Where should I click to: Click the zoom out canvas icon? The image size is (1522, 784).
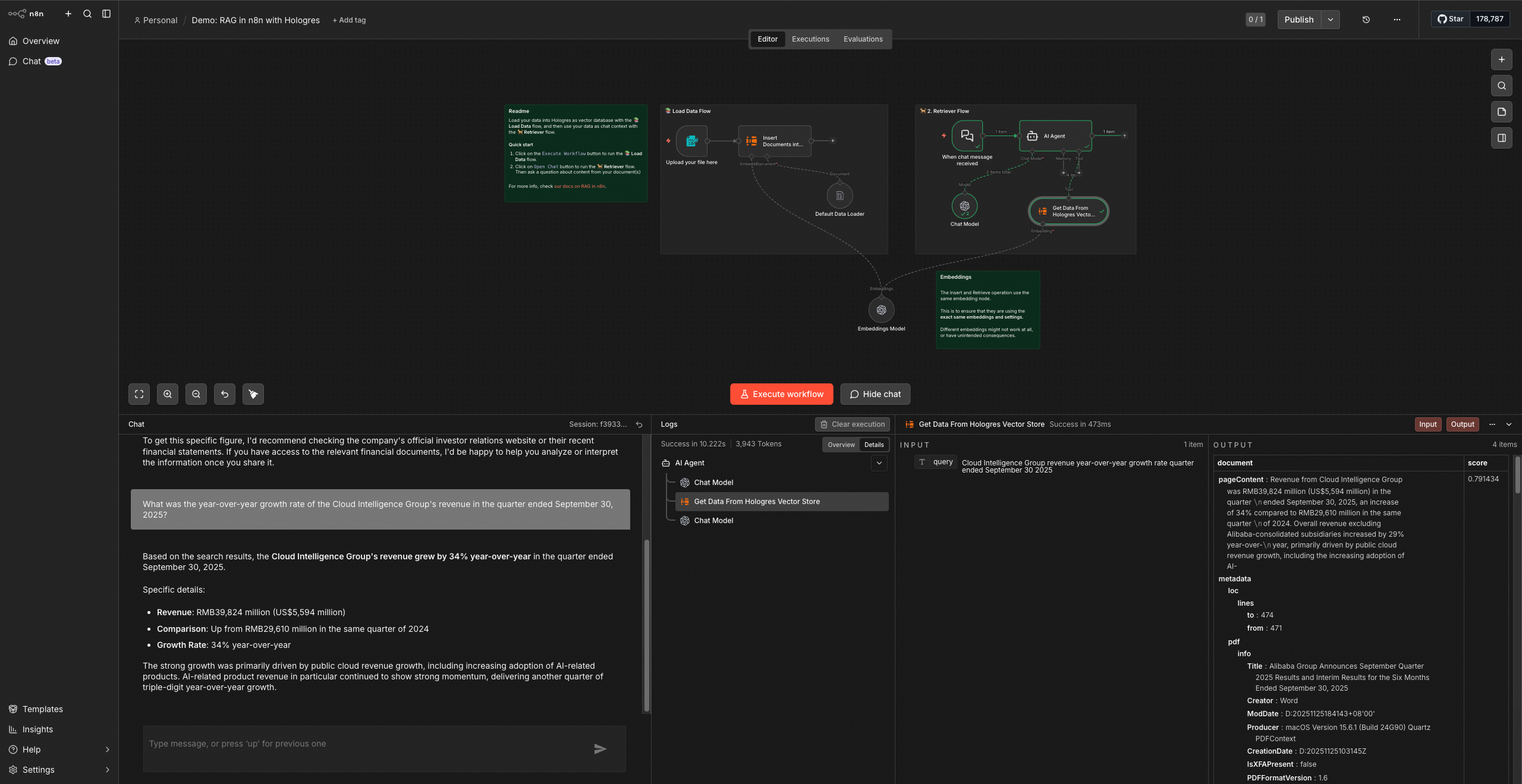coord(196,394)
